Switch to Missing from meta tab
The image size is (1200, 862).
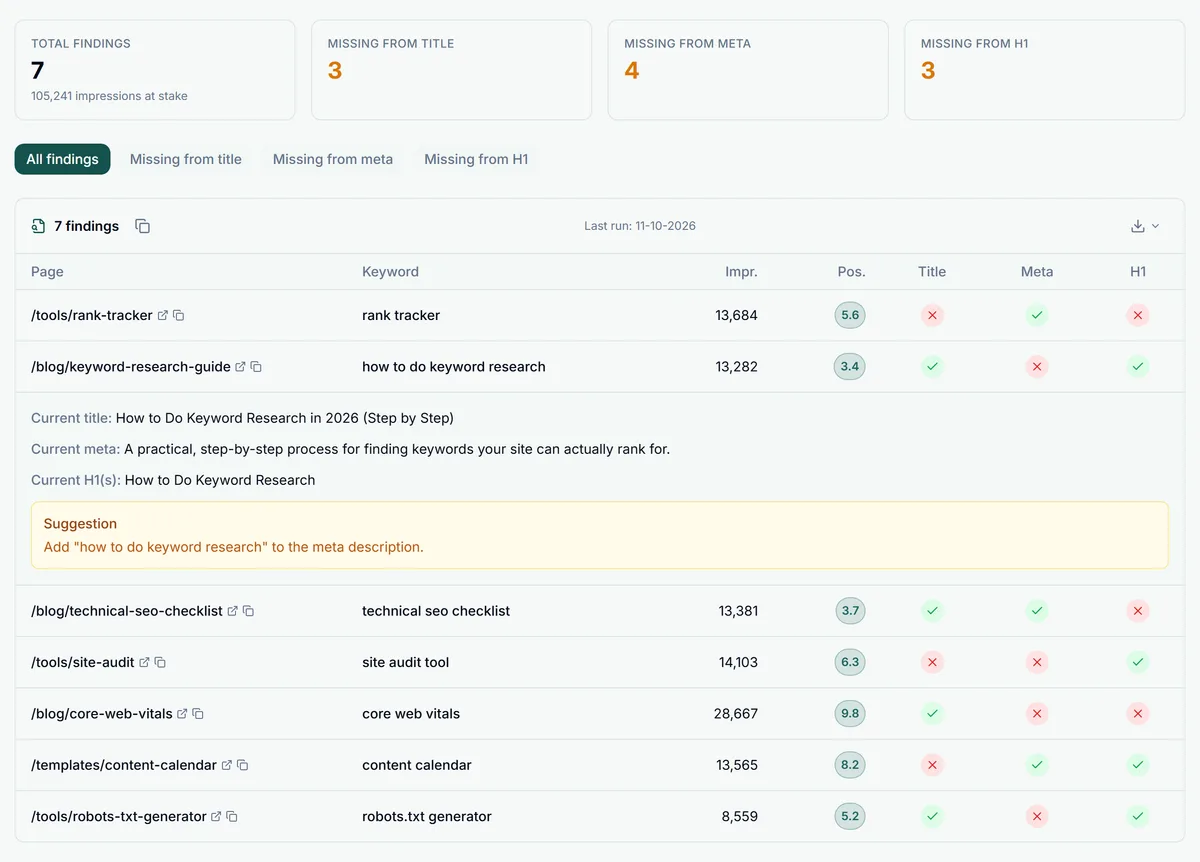pos(333,159)
